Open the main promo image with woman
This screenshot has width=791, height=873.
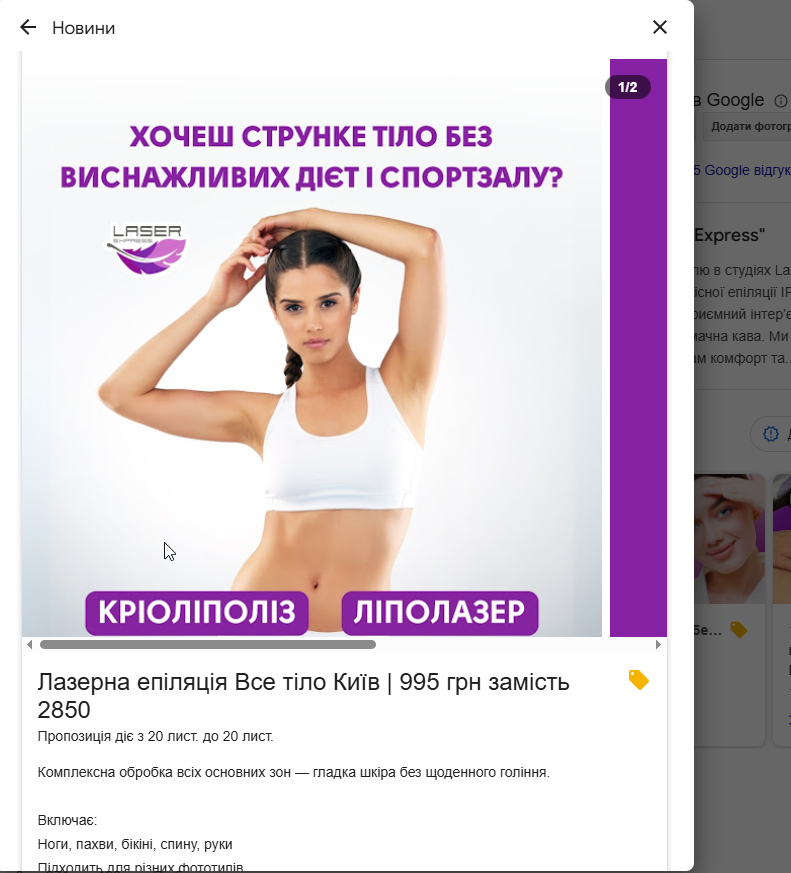click(x=312, y=348)
